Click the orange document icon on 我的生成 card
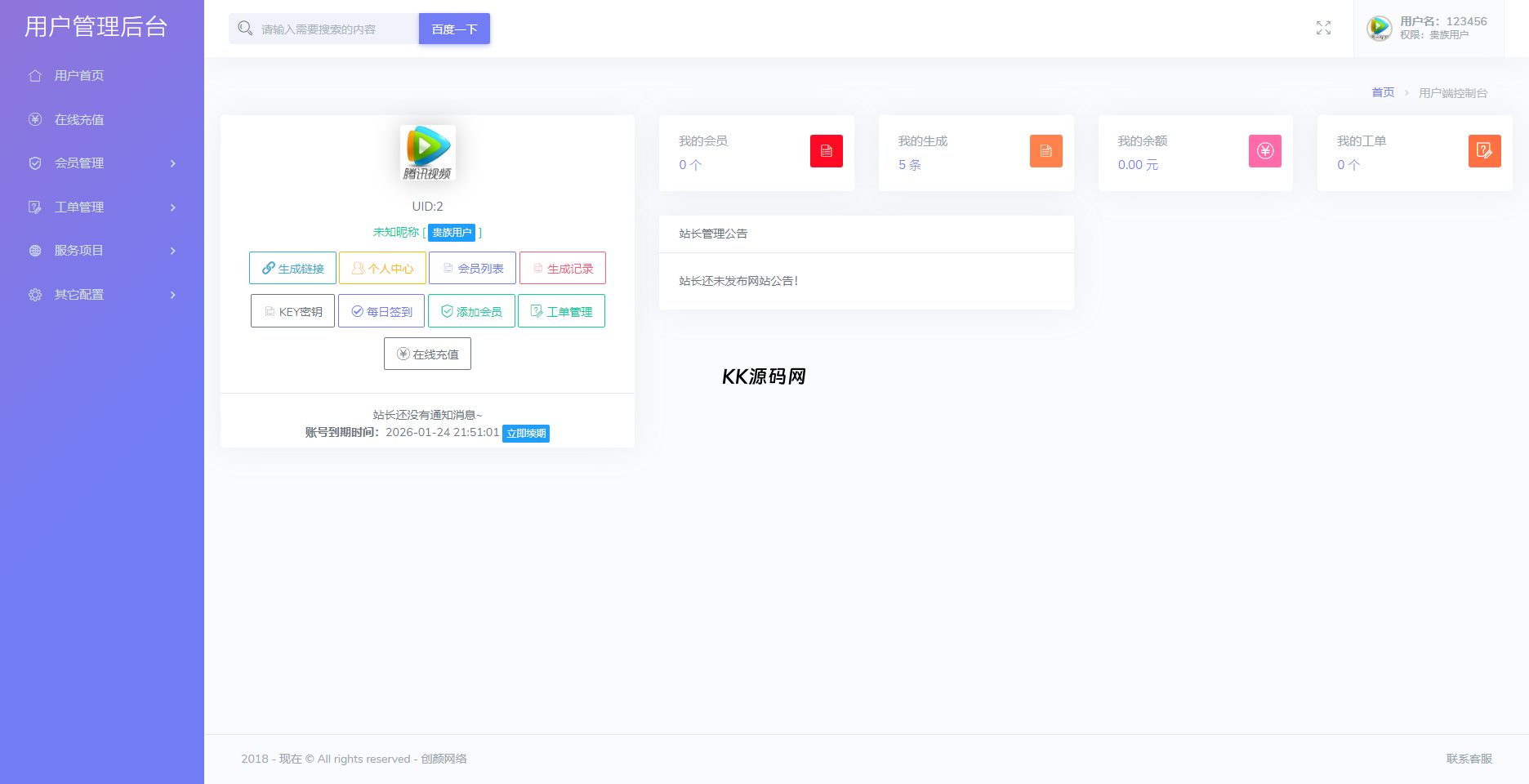 pos(1046,151)
